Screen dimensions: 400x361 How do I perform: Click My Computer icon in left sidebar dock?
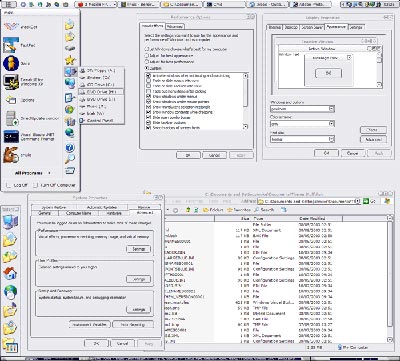click(x=10, y=222)
